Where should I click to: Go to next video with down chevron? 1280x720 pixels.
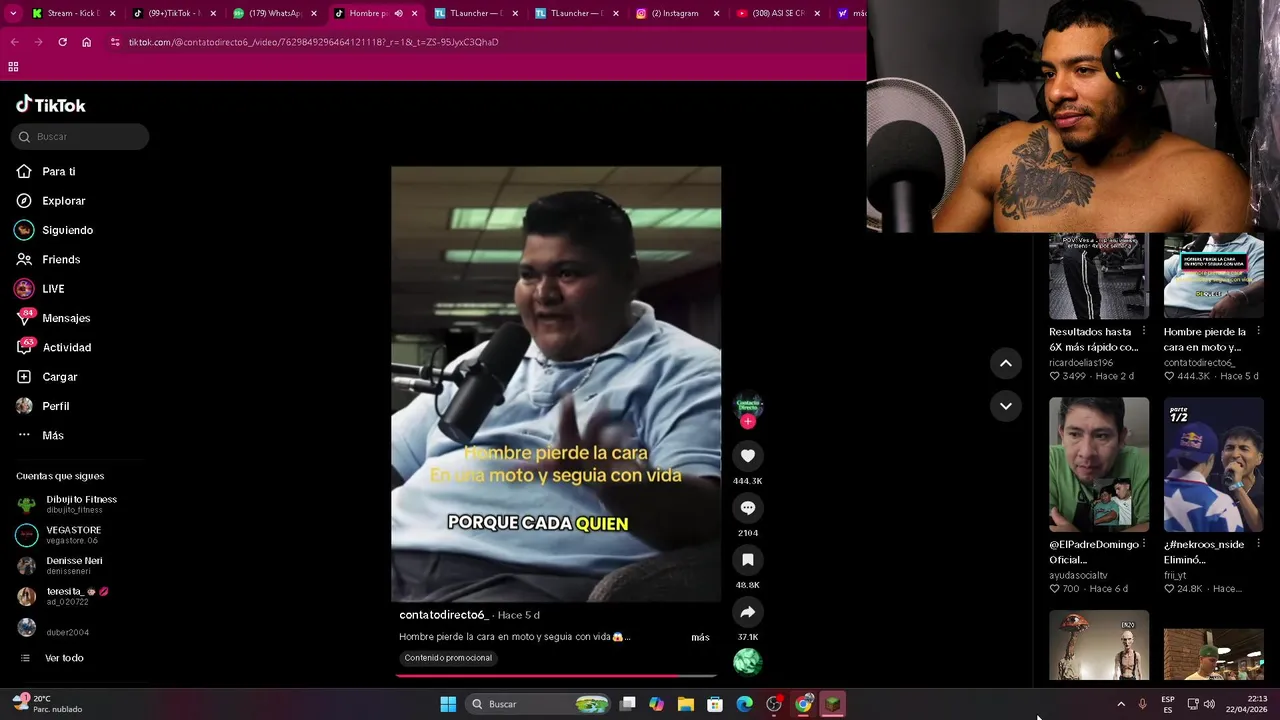(x=1006, y=406)
